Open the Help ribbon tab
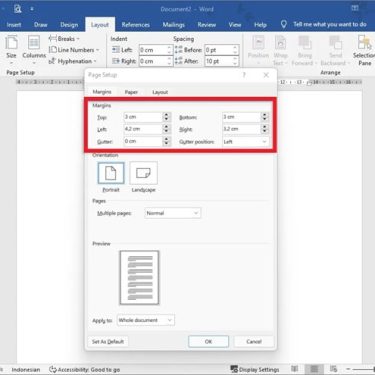Screen dimensions: 375x375 (260, 25)
